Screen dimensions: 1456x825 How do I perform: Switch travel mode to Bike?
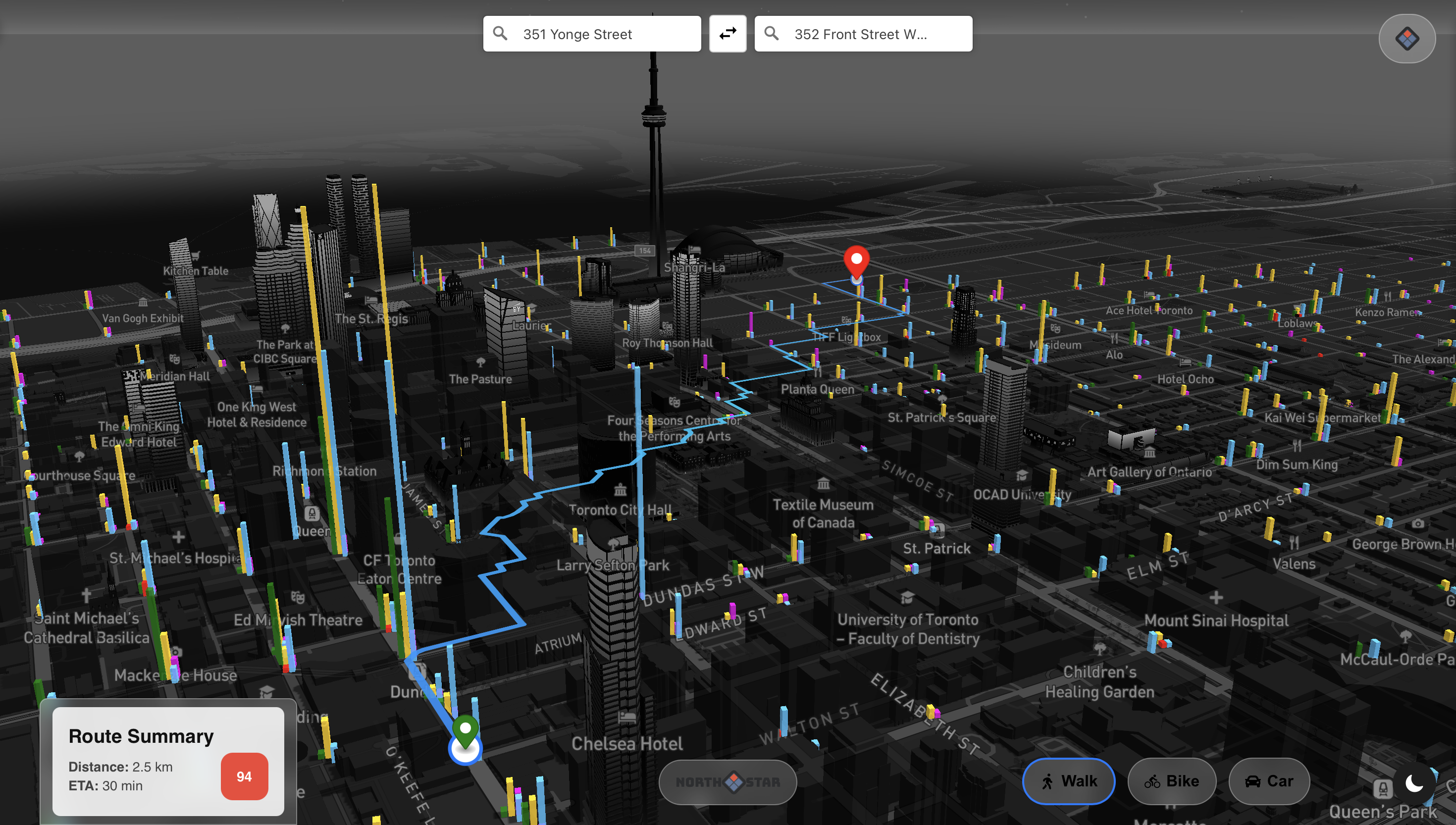click(x=1172, y=781)
